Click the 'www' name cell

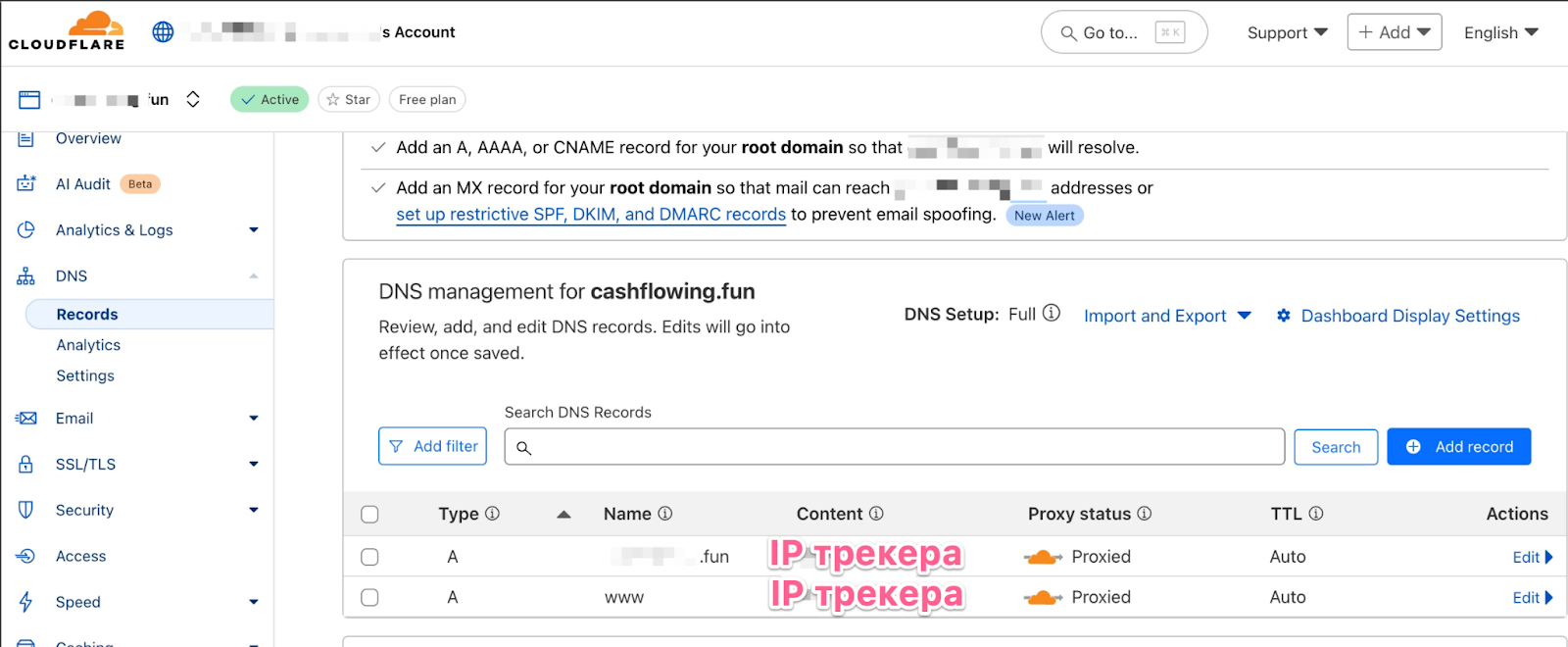[x=624, y=597]
